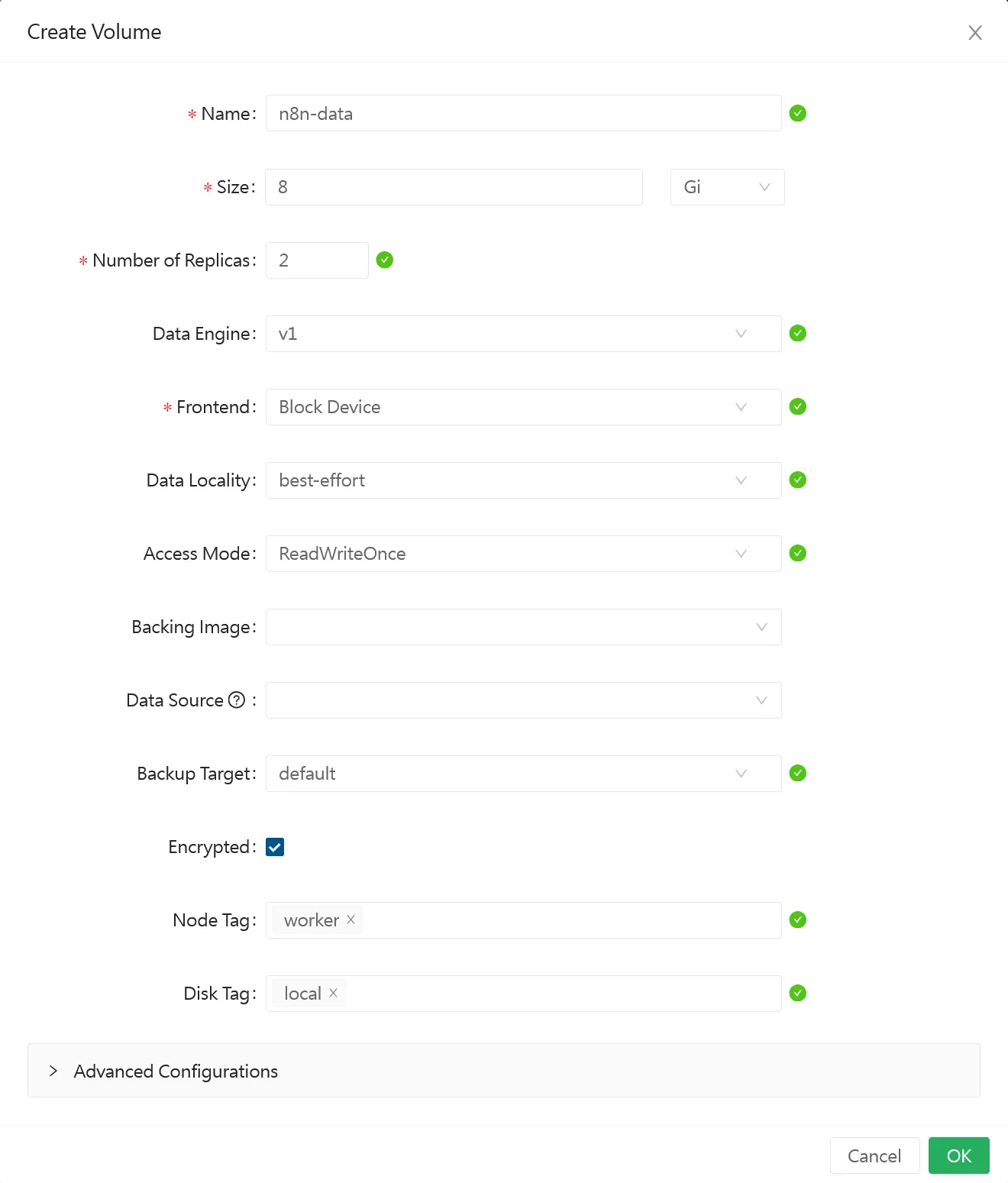This screenshot has height=1183, width=1008.
Task: Click the Cancel button
Action: pyautogui.click(x=874, y=1156)
